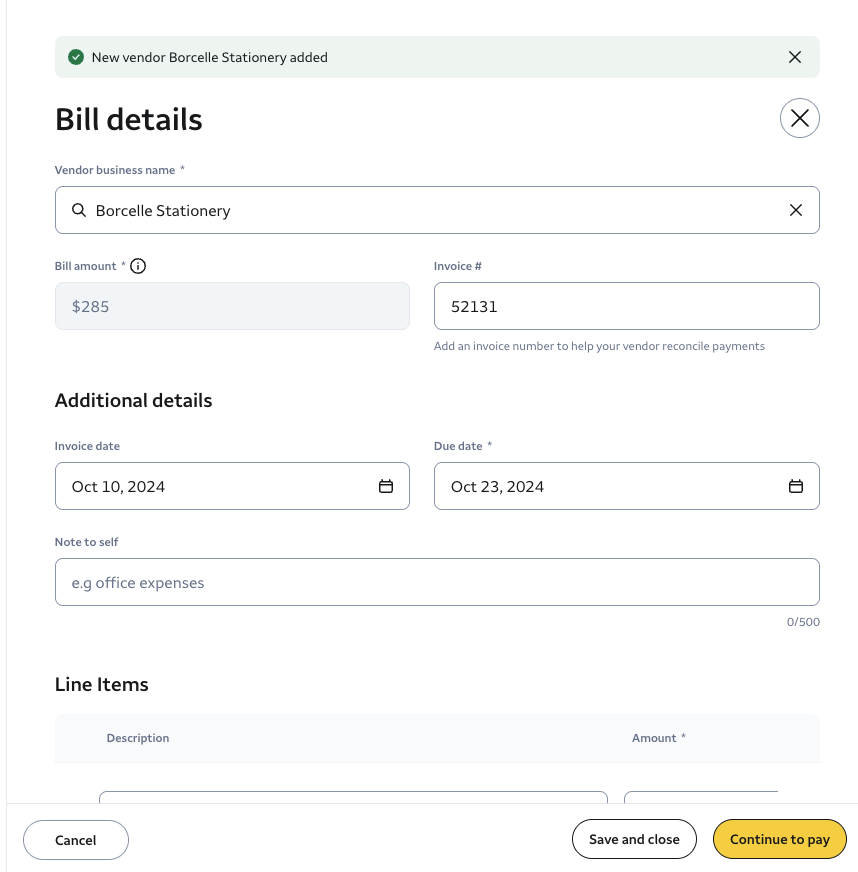
Task: Click the line item Description input
Action: pyautogui.click(x=353, y=797)
